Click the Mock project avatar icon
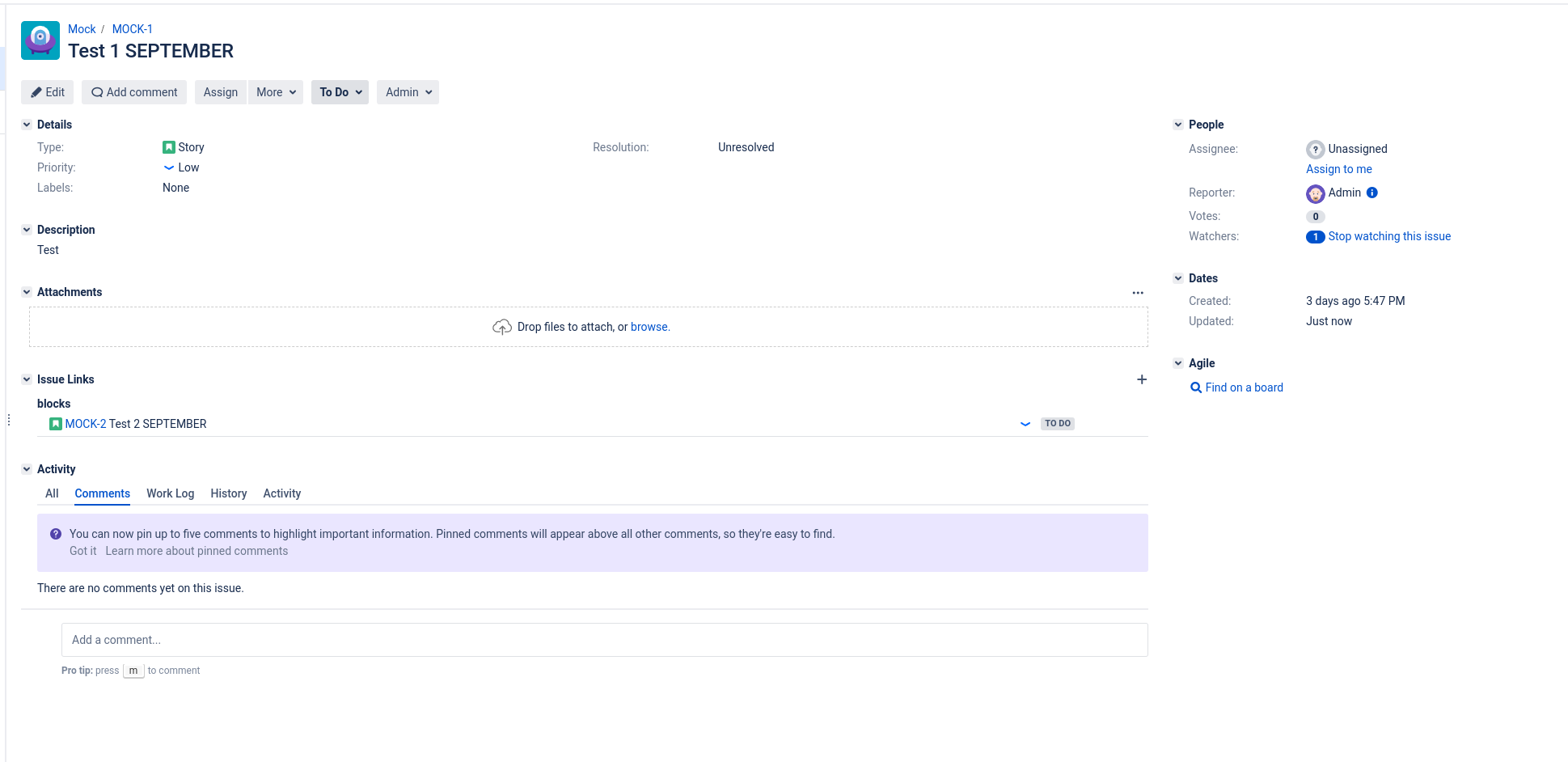 [40, 40]
